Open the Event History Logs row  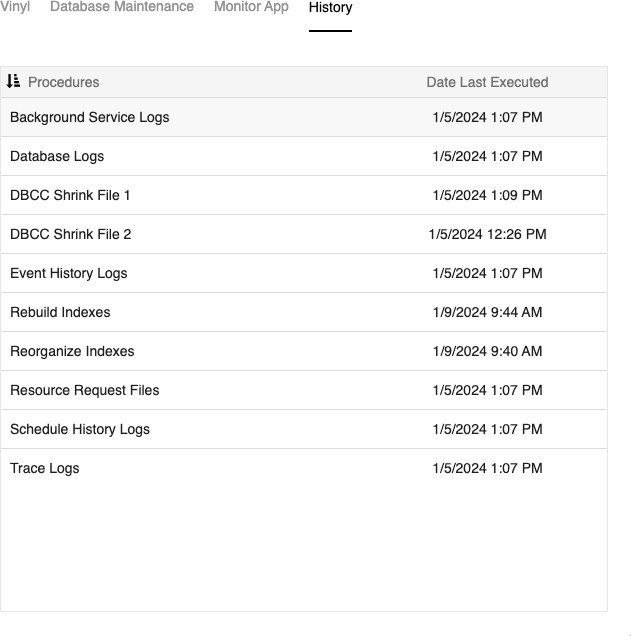point(69,273)
